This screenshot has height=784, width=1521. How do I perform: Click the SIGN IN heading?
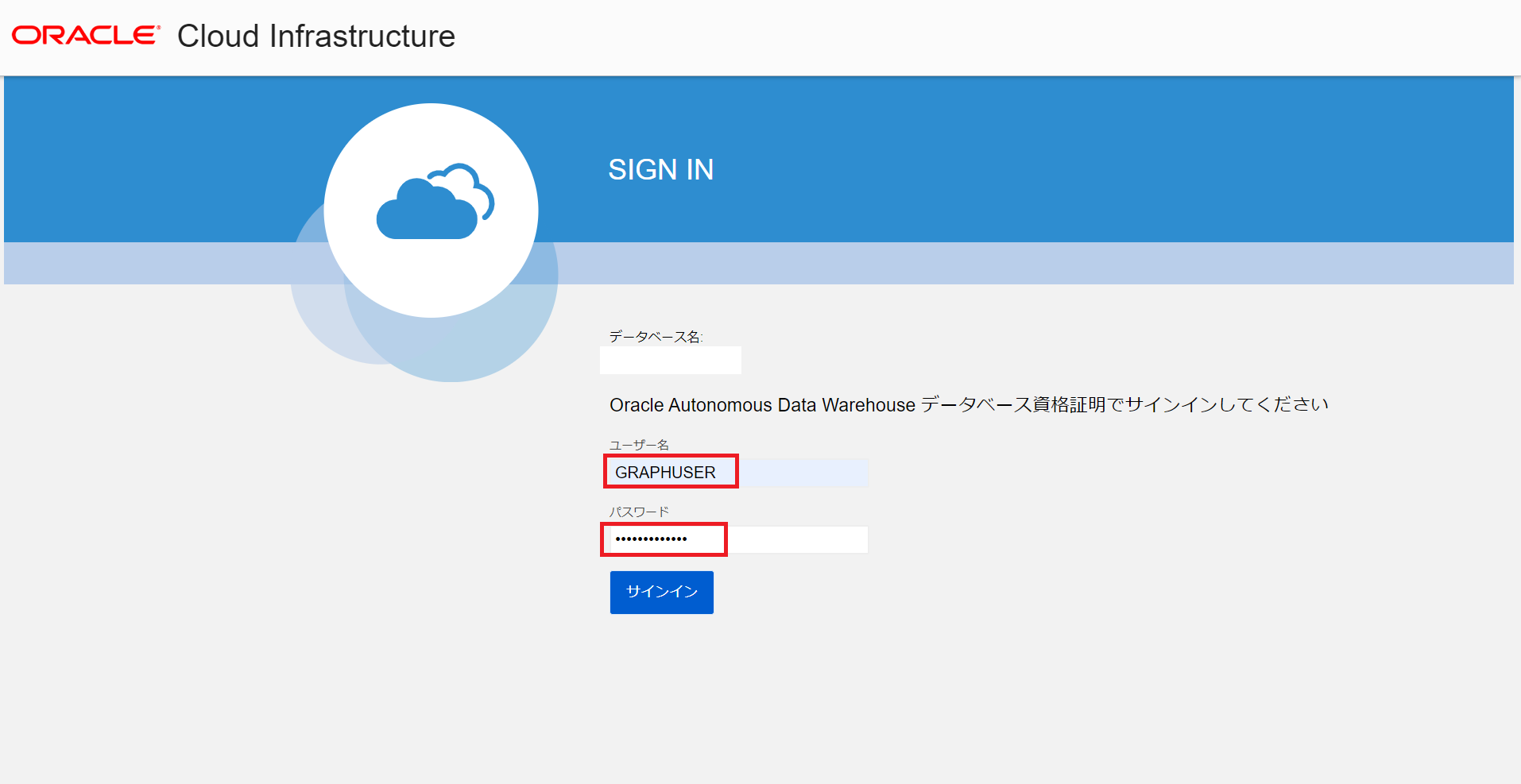(x=660, y=169)
